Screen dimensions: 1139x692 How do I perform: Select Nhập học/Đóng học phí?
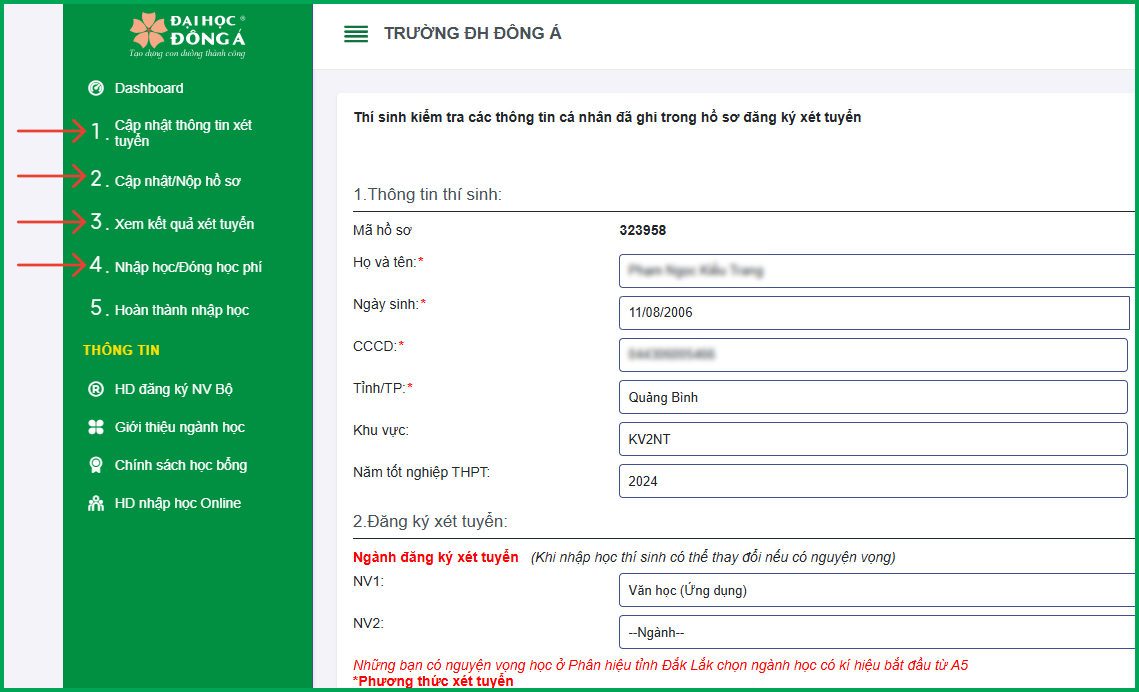(x=188, y=267)
